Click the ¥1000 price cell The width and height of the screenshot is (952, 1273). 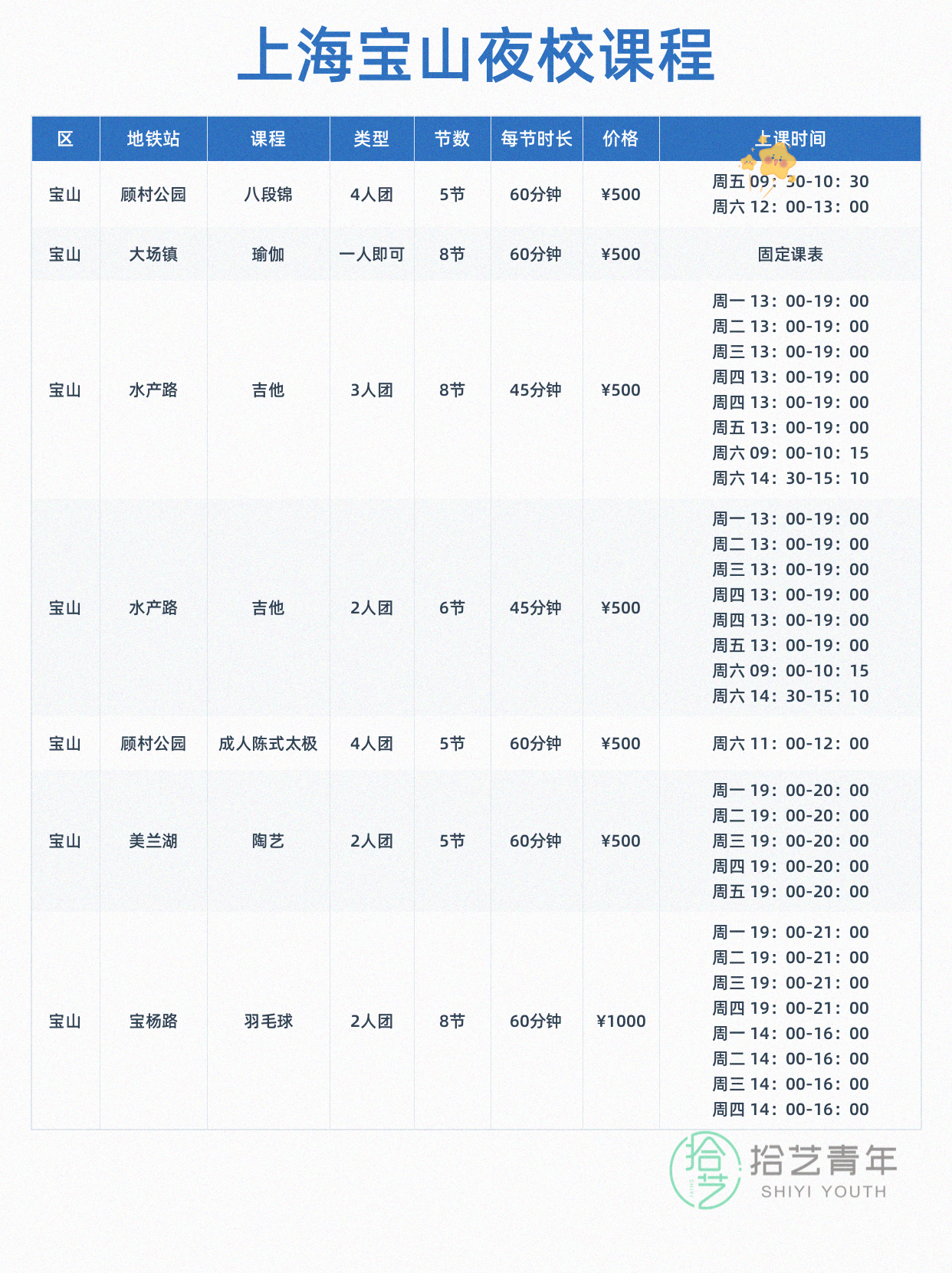coord(621,1021)
